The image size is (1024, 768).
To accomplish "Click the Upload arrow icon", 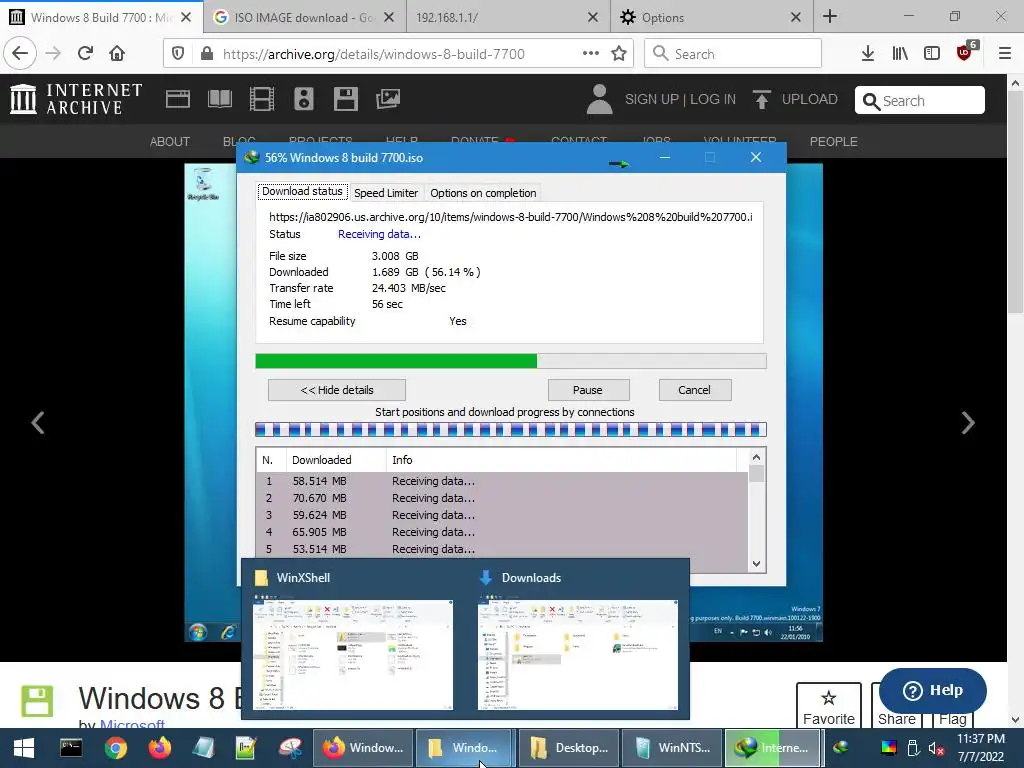I will 761,99.
